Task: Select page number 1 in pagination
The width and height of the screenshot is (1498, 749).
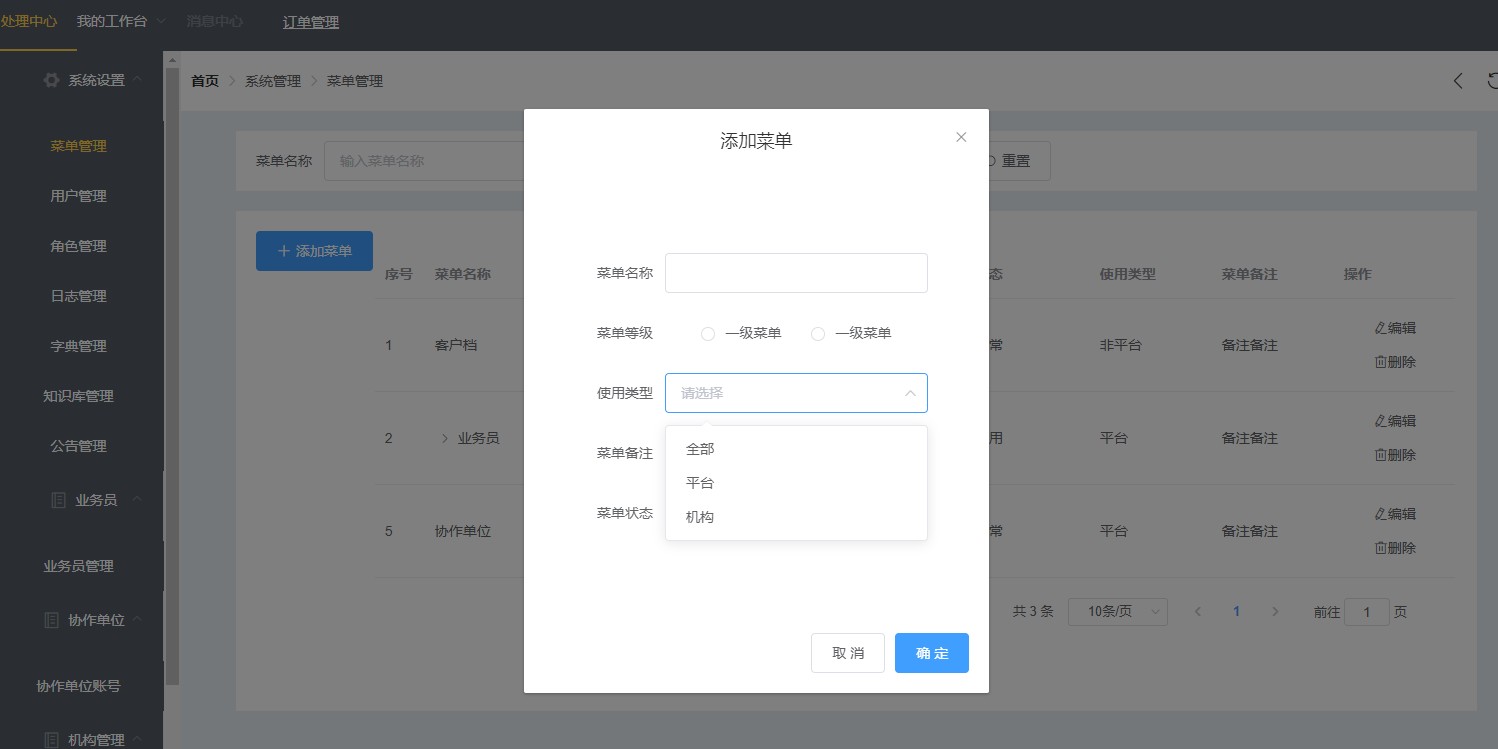Action: tap(1237, 611)
